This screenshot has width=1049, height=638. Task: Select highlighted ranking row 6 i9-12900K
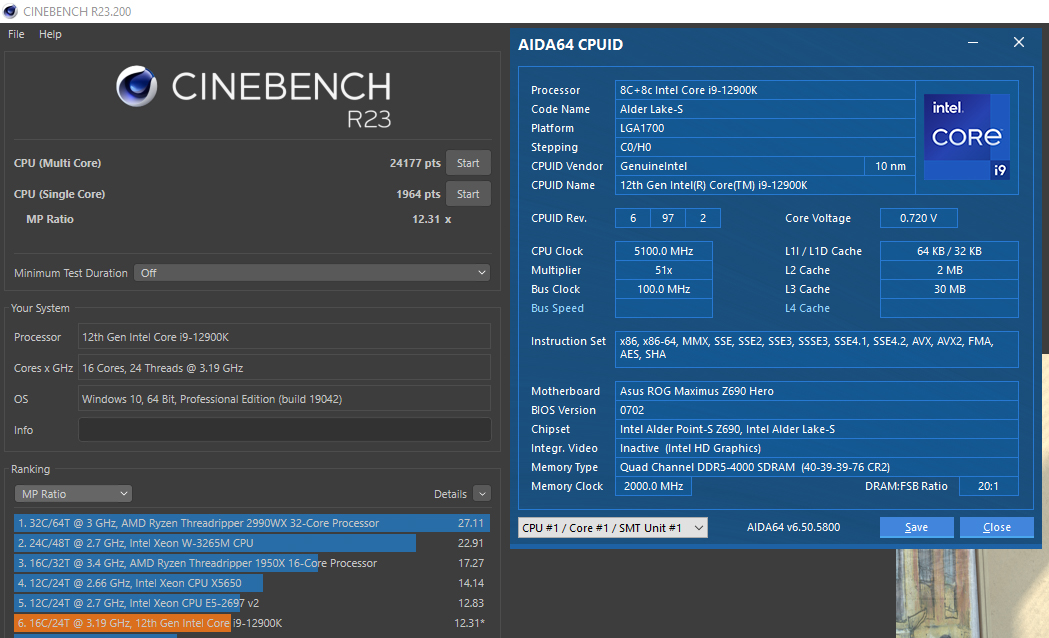[252, 623]
